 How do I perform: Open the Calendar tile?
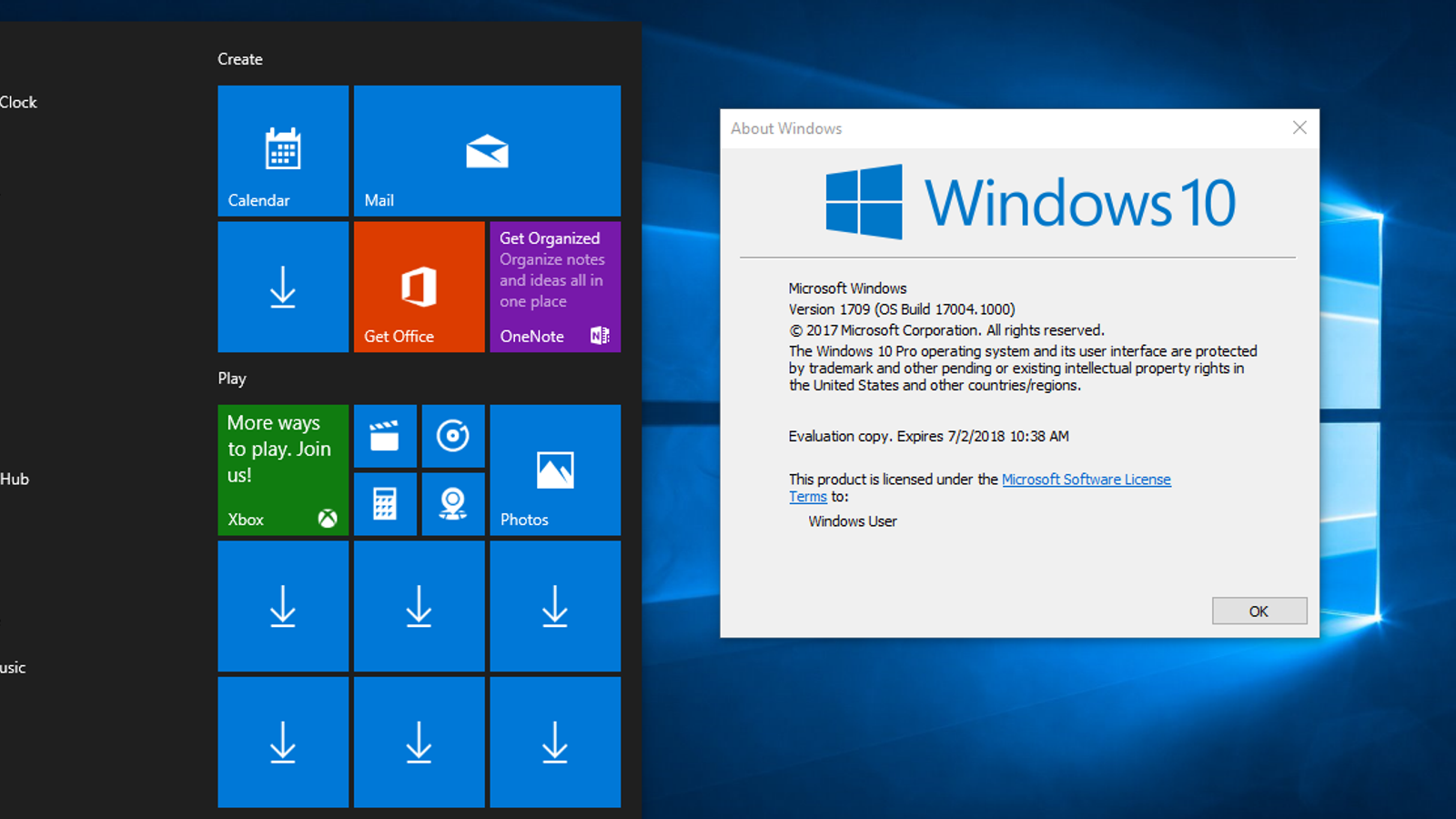283,151
